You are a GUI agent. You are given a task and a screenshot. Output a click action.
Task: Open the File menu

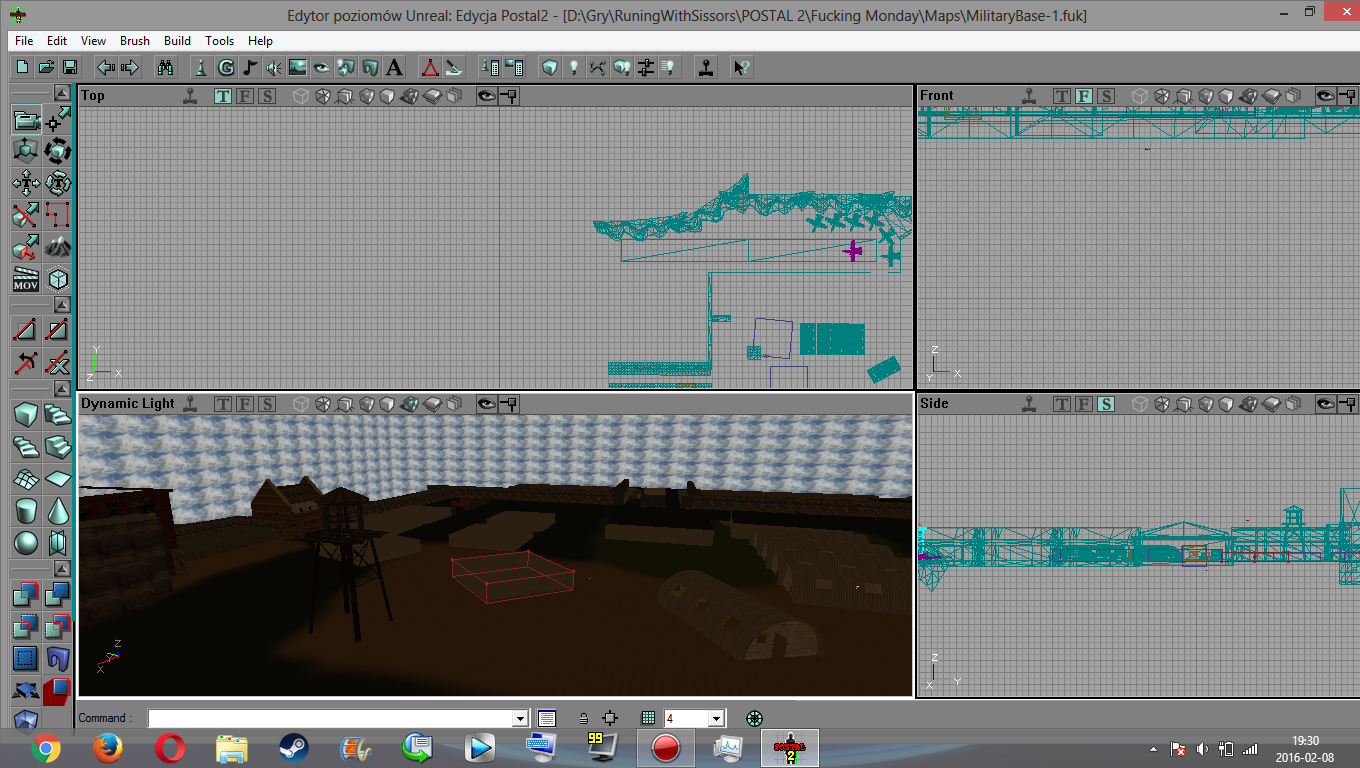pyautogui.click(x=24, y=41)
